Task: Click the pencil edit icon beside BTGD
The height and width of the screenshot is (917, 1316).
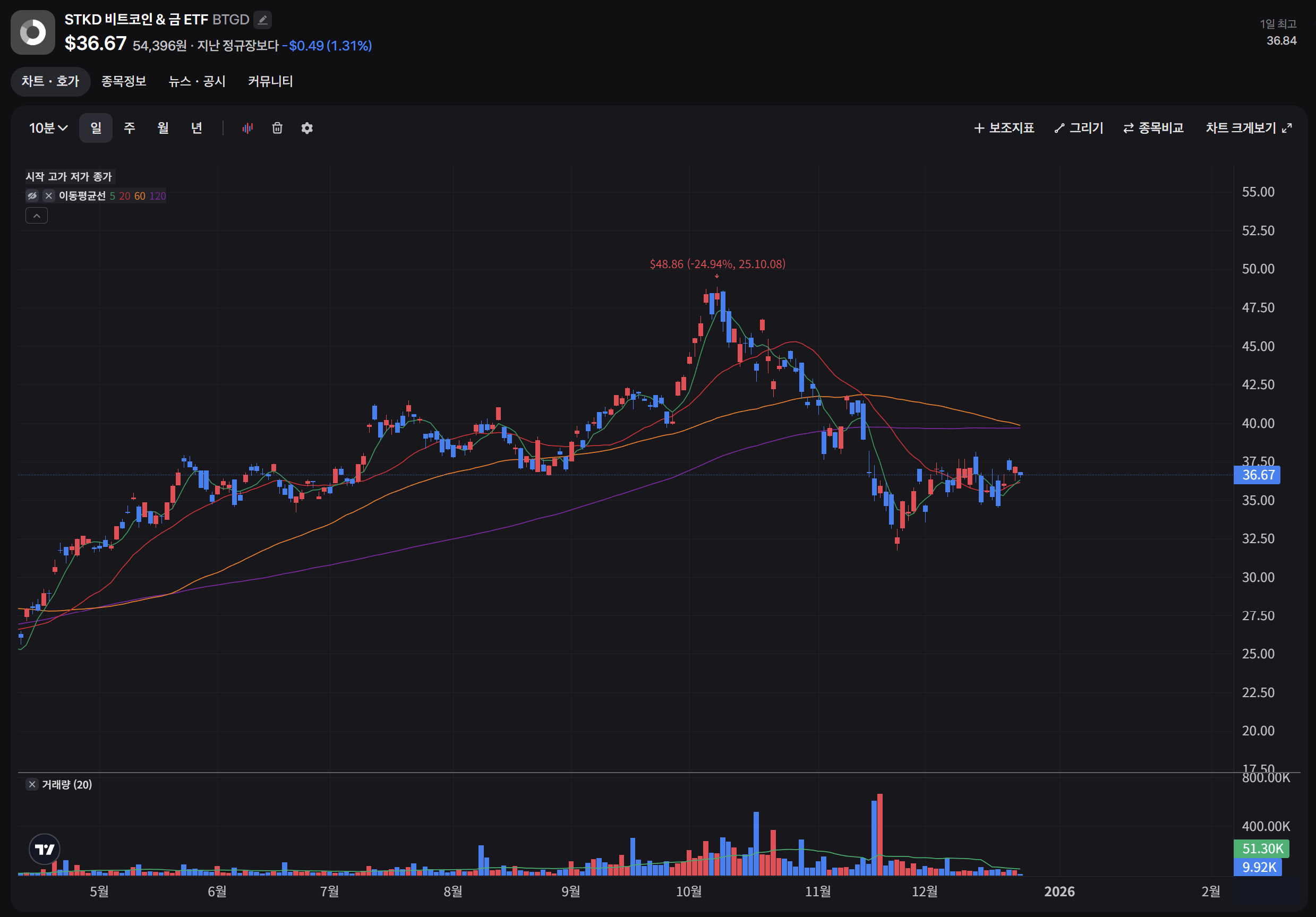Action: [262, 20]
